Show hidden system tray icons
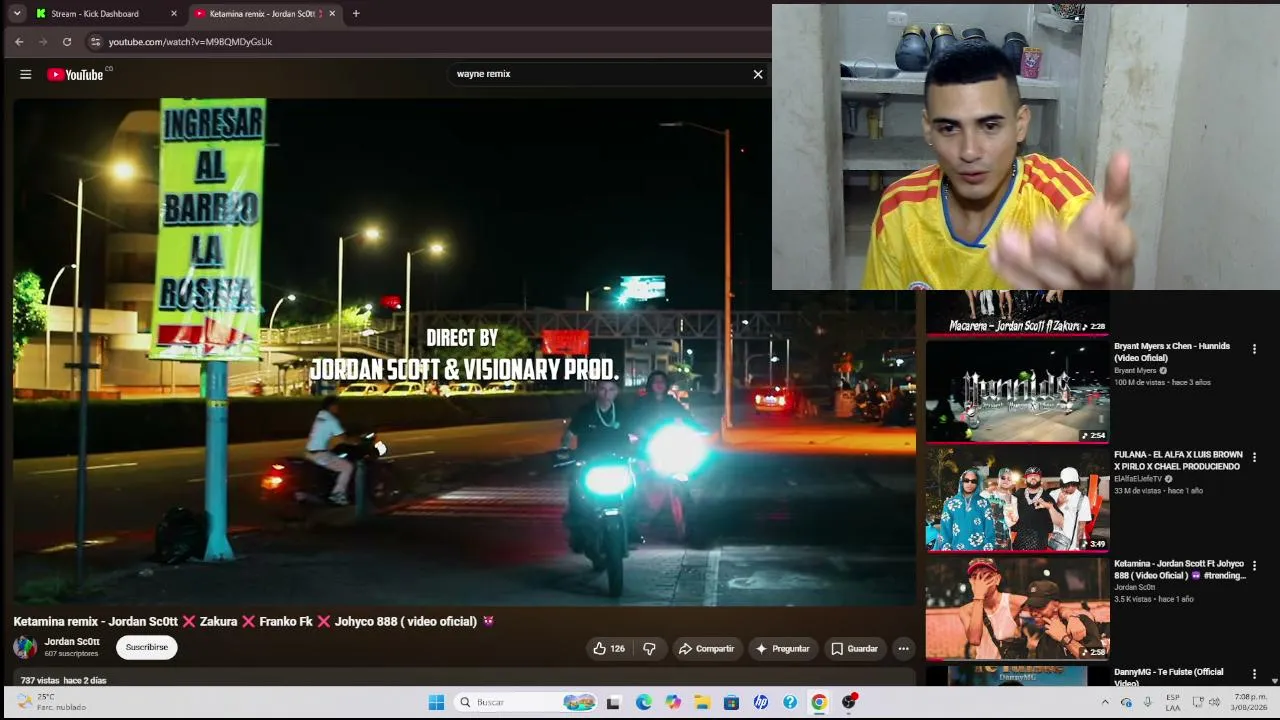Screen dimensions: 1280x720 [x=1105, y=702]
